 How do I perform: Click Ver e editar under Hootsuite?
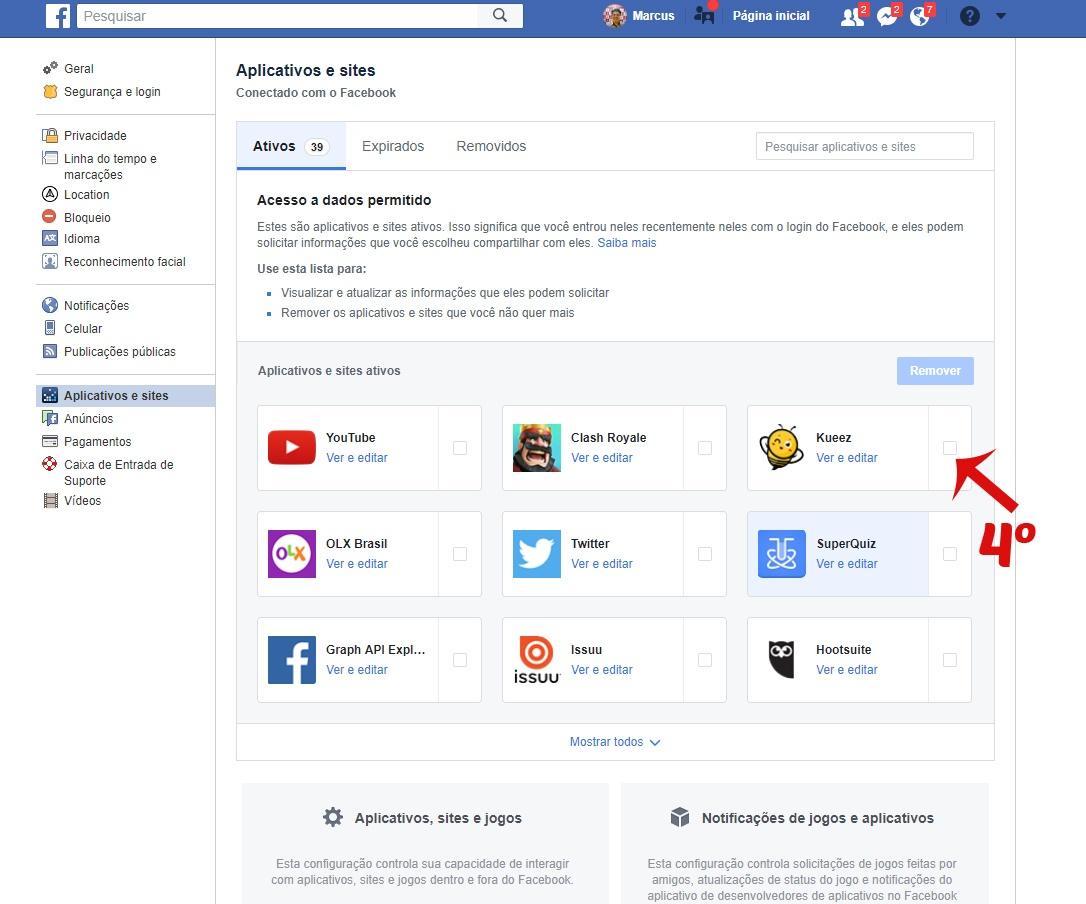846,669
